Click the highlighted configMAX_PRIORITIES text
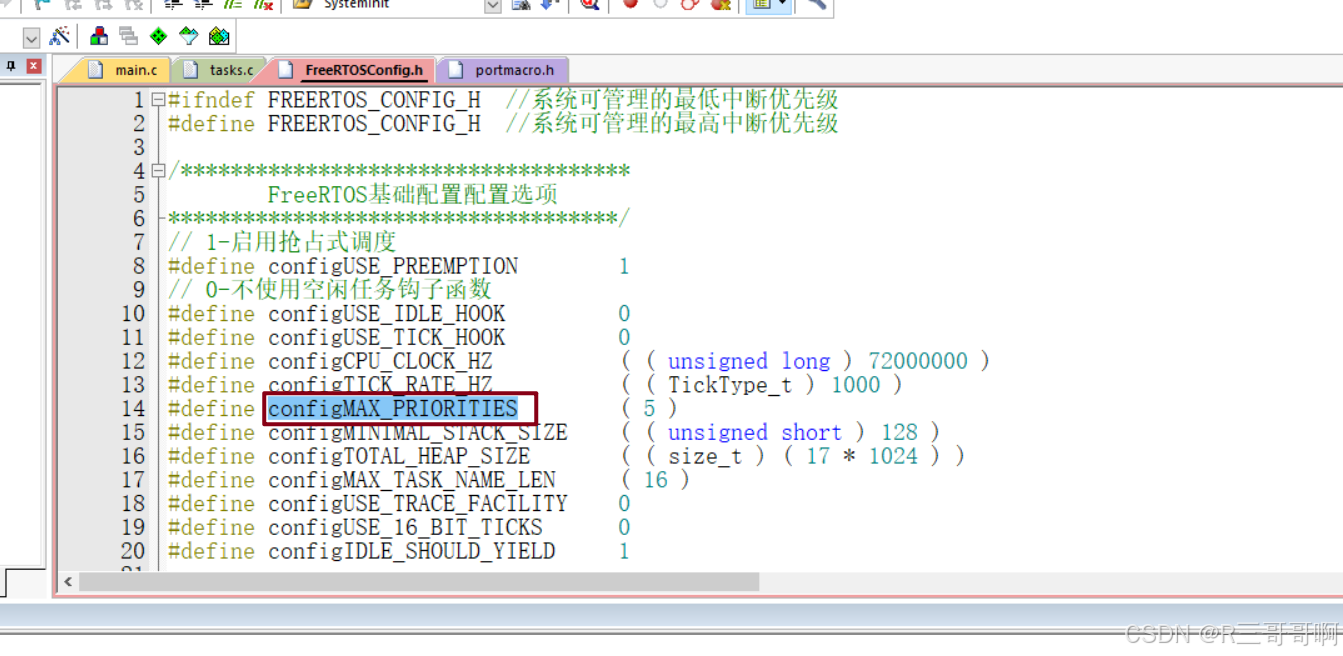 coord(393,408)
